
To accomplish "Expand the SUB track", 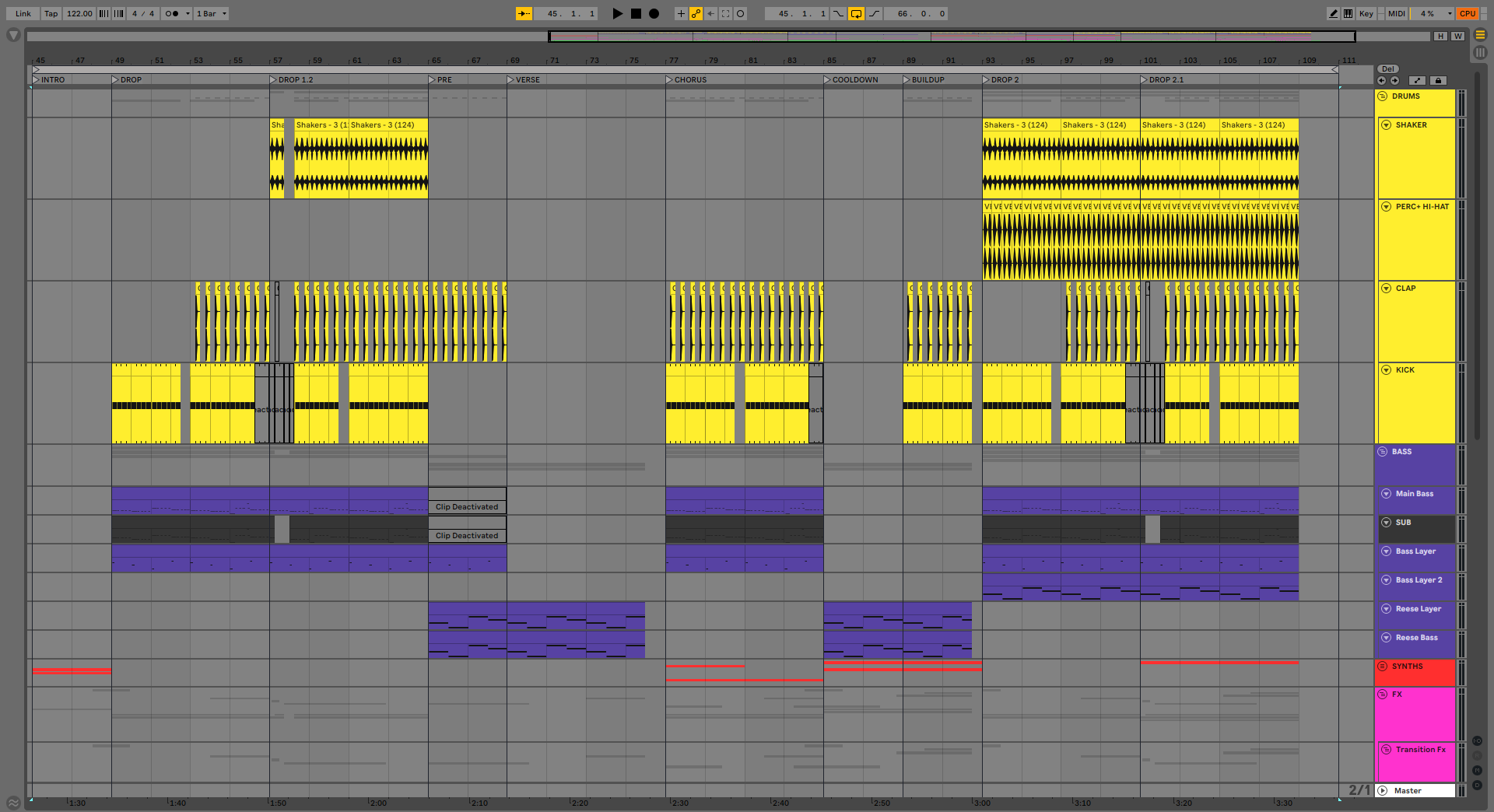I will 1386,523.
